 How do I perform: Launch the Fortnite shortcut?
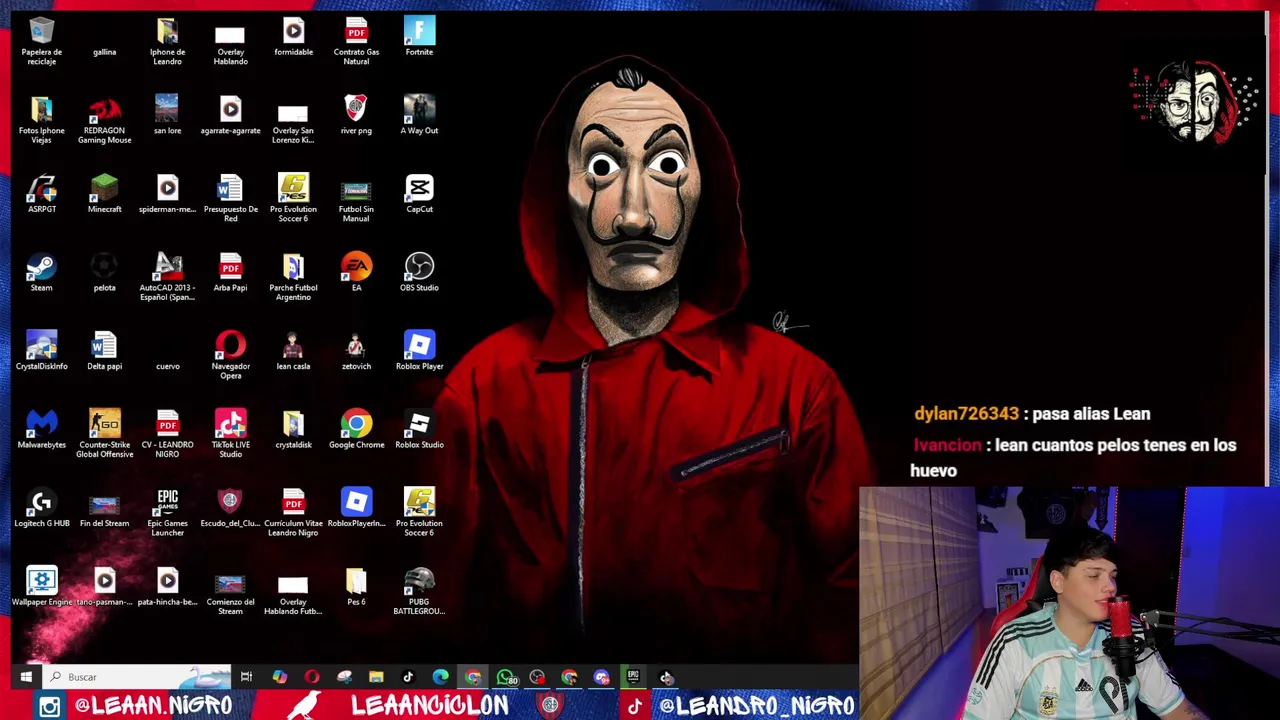pyautogui.click(x=419, y=38)
